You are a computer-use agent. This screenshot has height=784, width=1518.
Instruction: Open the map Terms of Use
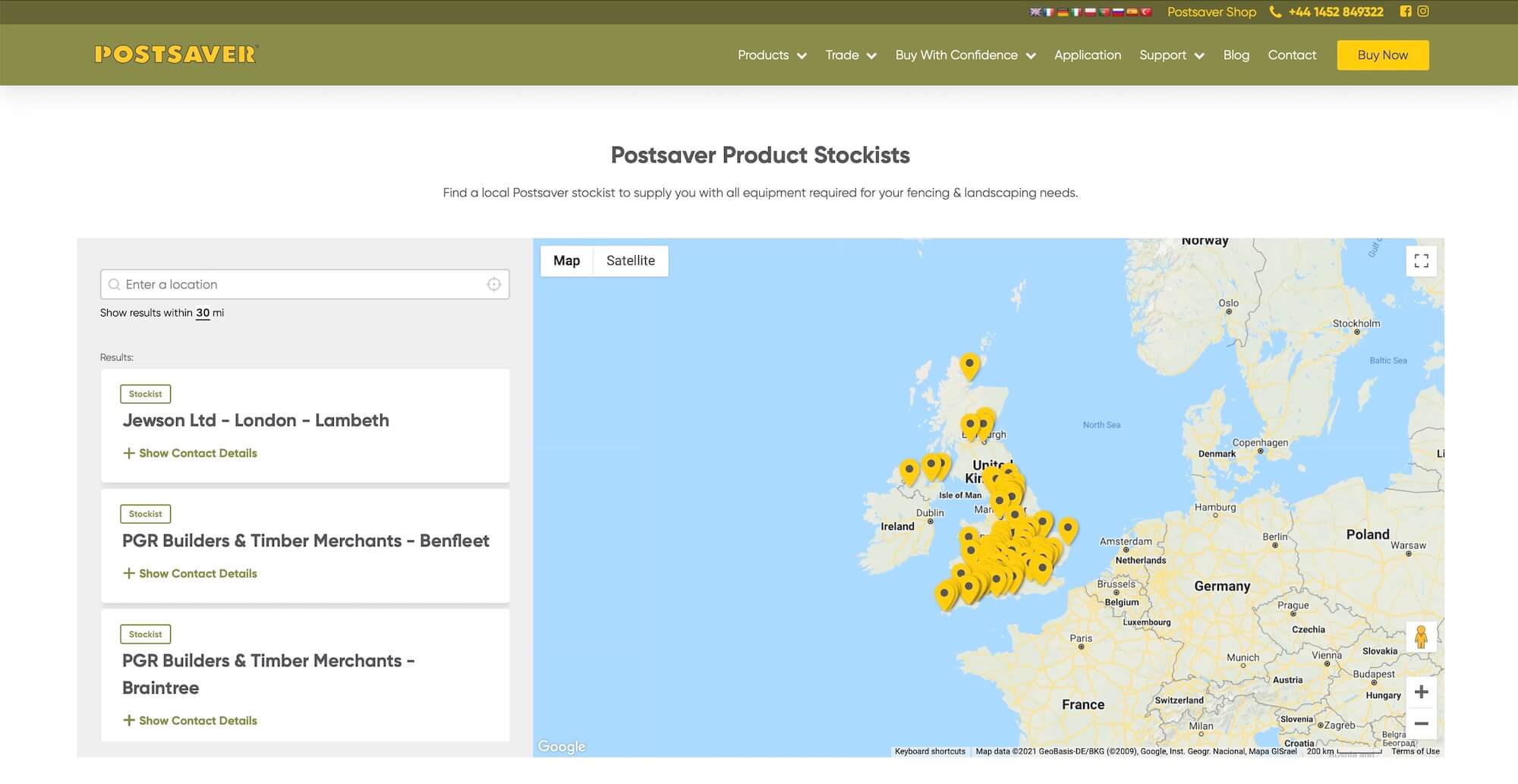click(1416, 751)
